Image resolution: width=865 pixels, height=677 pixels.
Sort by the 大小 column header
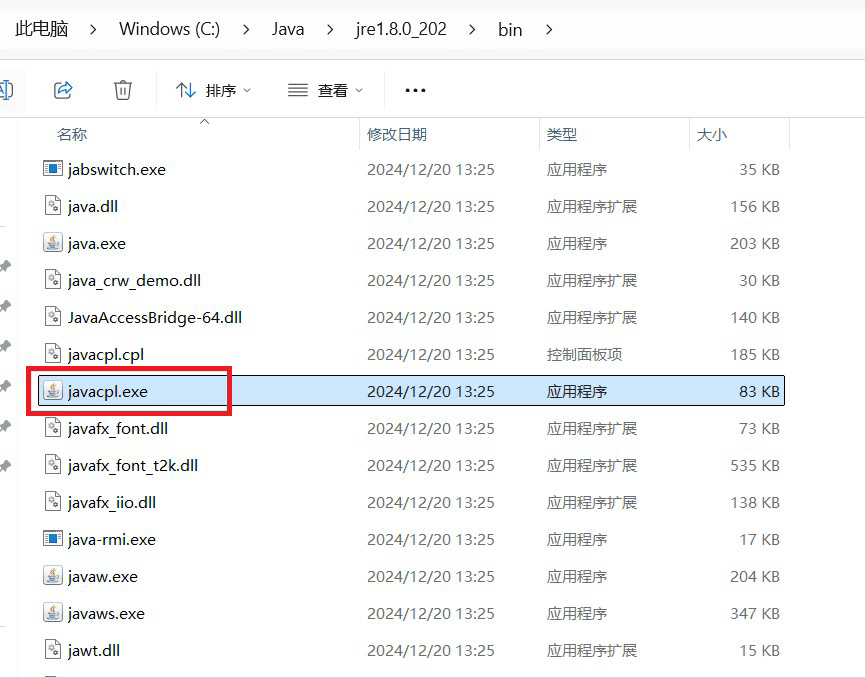click(x=712, y=134)
